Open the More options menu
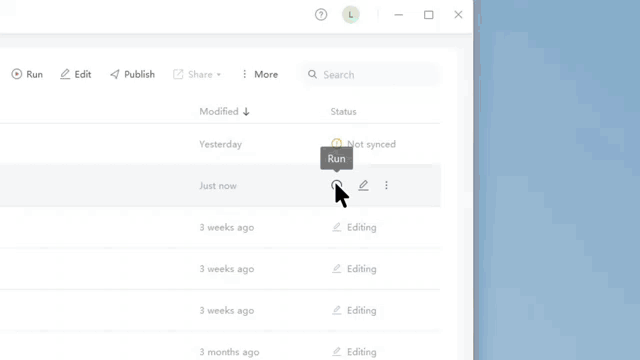The height and width of the screenshot is (360, 640). click(x=260, y=74)
